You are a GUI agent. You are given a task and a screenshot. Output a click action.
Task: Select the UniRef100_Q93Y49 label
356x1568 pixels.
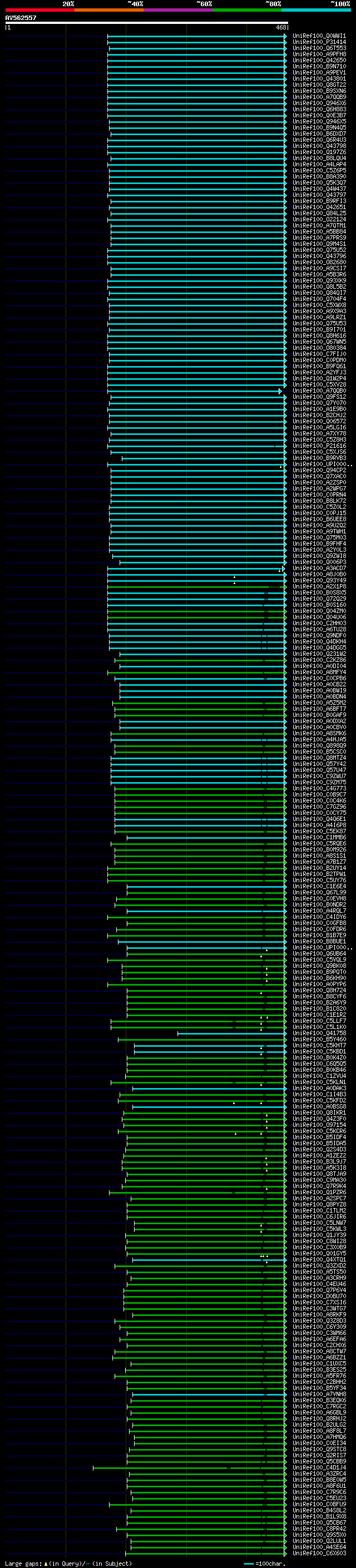(319, 580)
